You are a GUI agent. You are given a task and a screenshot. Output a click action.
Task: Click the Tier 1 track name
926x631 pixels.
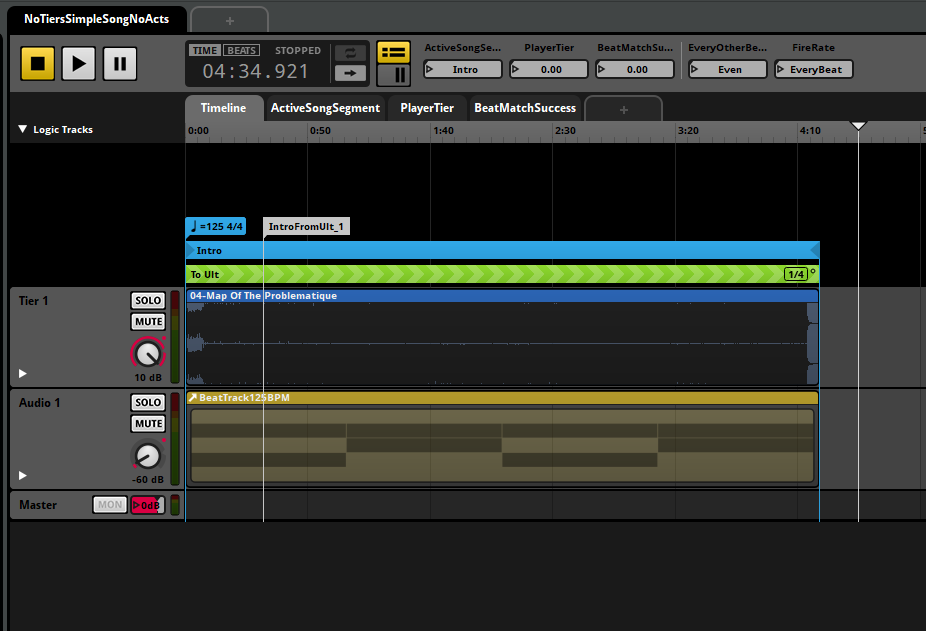34,301
